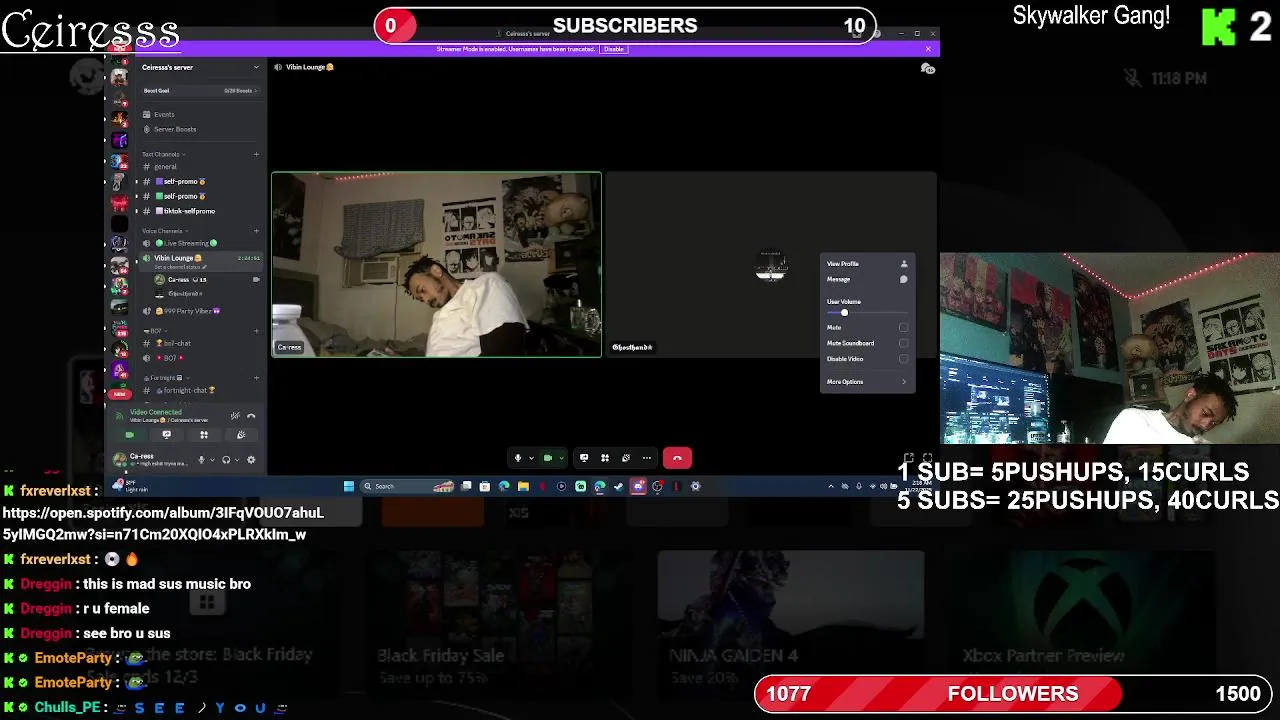Enter full screen for call view
Image resolution: width=1280 pixels, height=720 pixels.
(x=927, y=458)
